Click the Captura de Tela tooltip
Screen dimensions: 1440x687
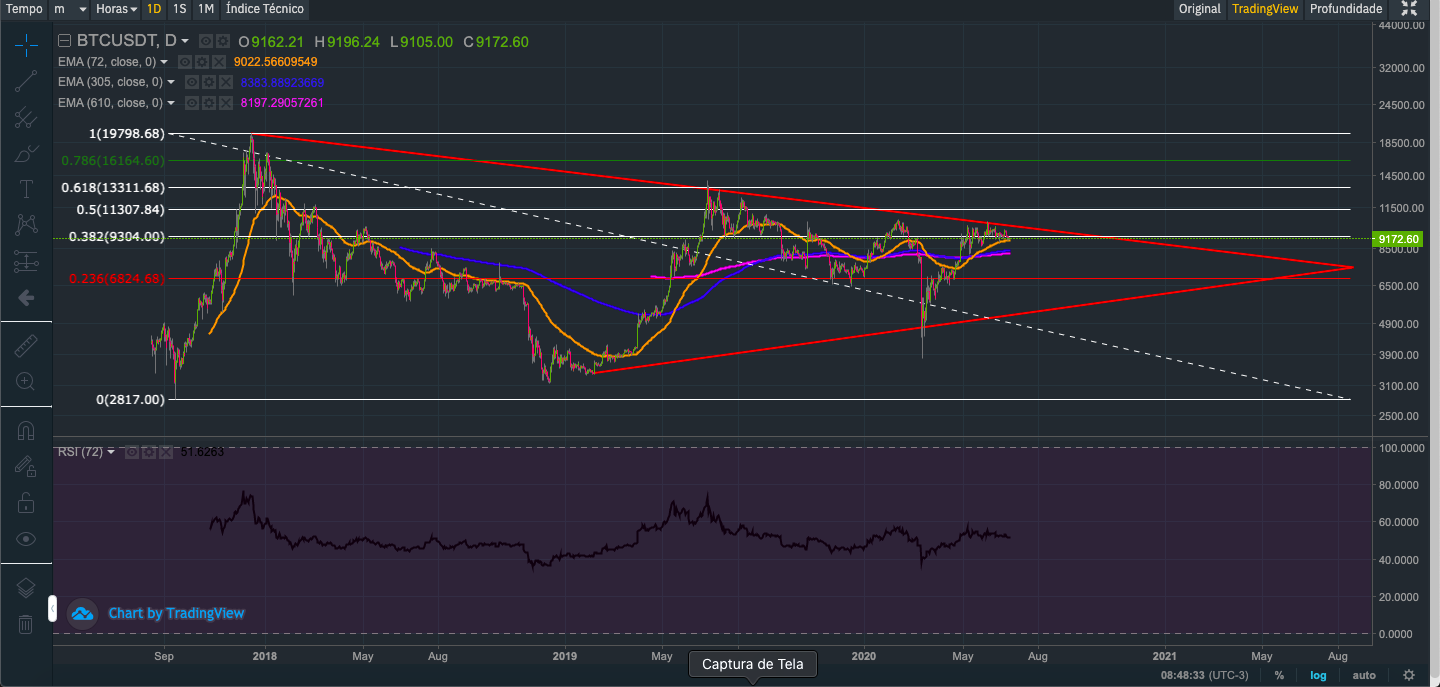[753, 664]
